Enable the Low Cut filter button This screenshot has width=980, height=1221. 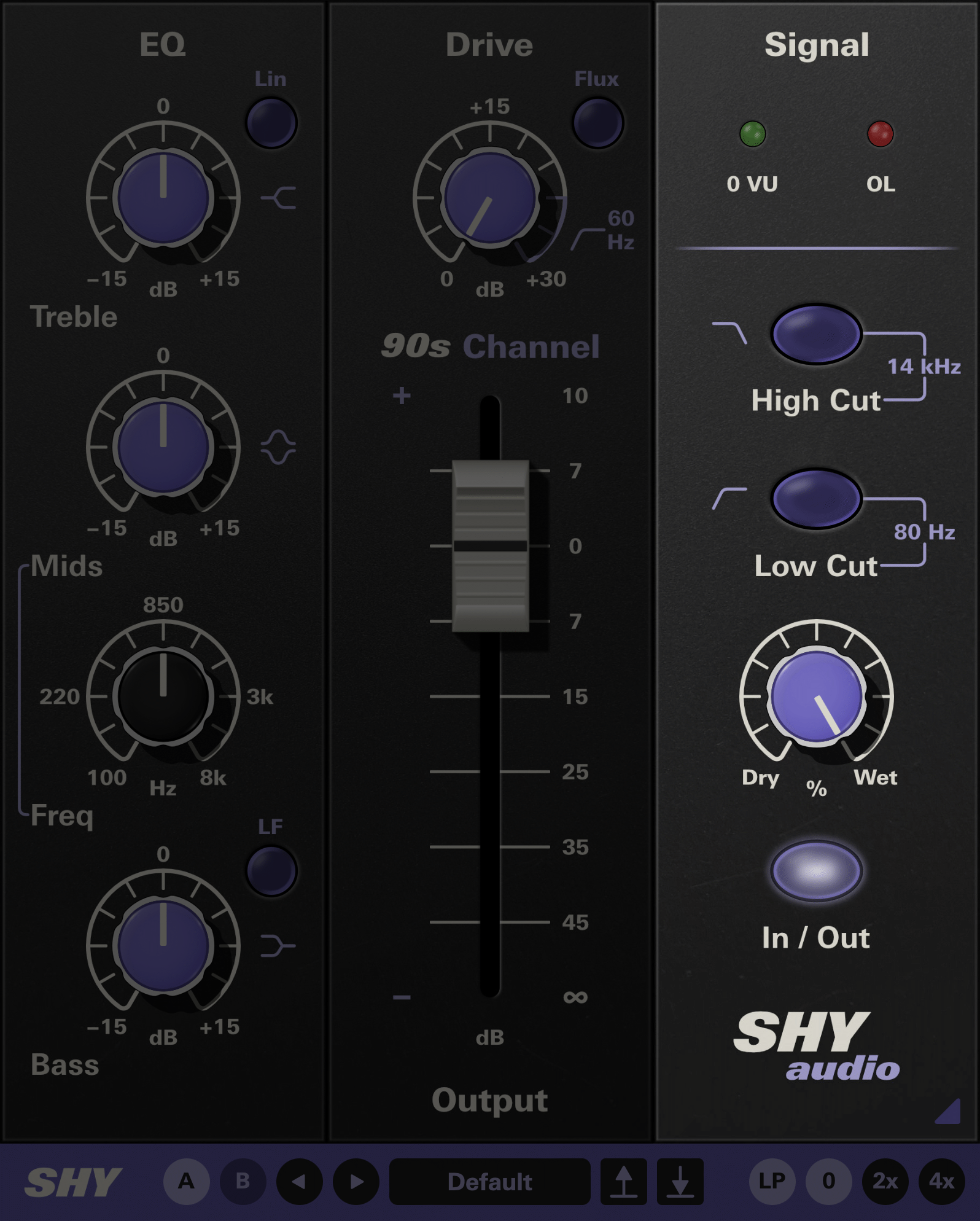817,499
